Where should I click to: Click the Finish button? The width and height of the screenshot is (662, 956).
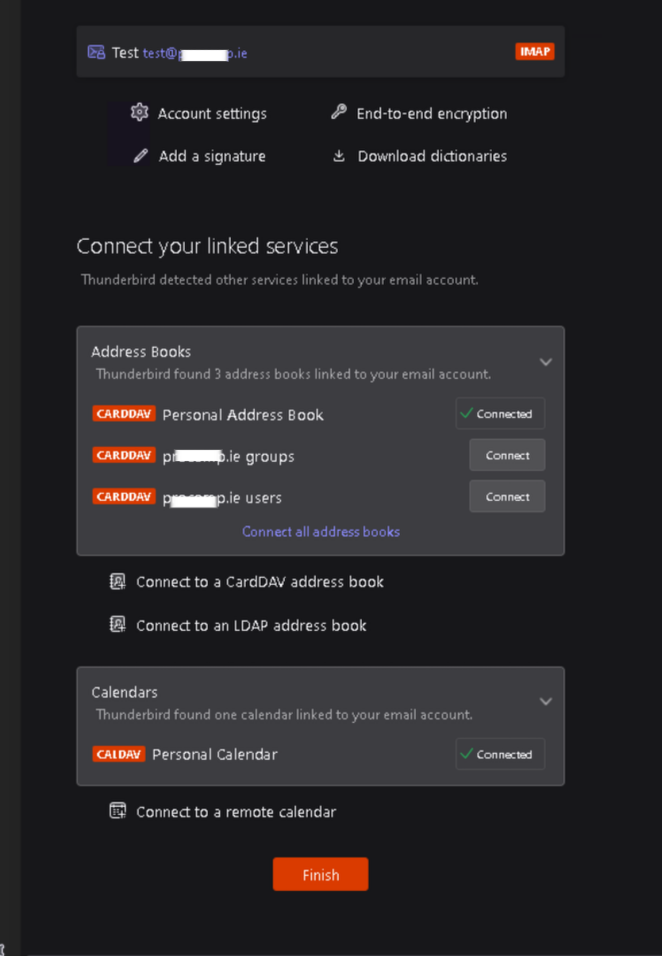click(x=321, y=874)
